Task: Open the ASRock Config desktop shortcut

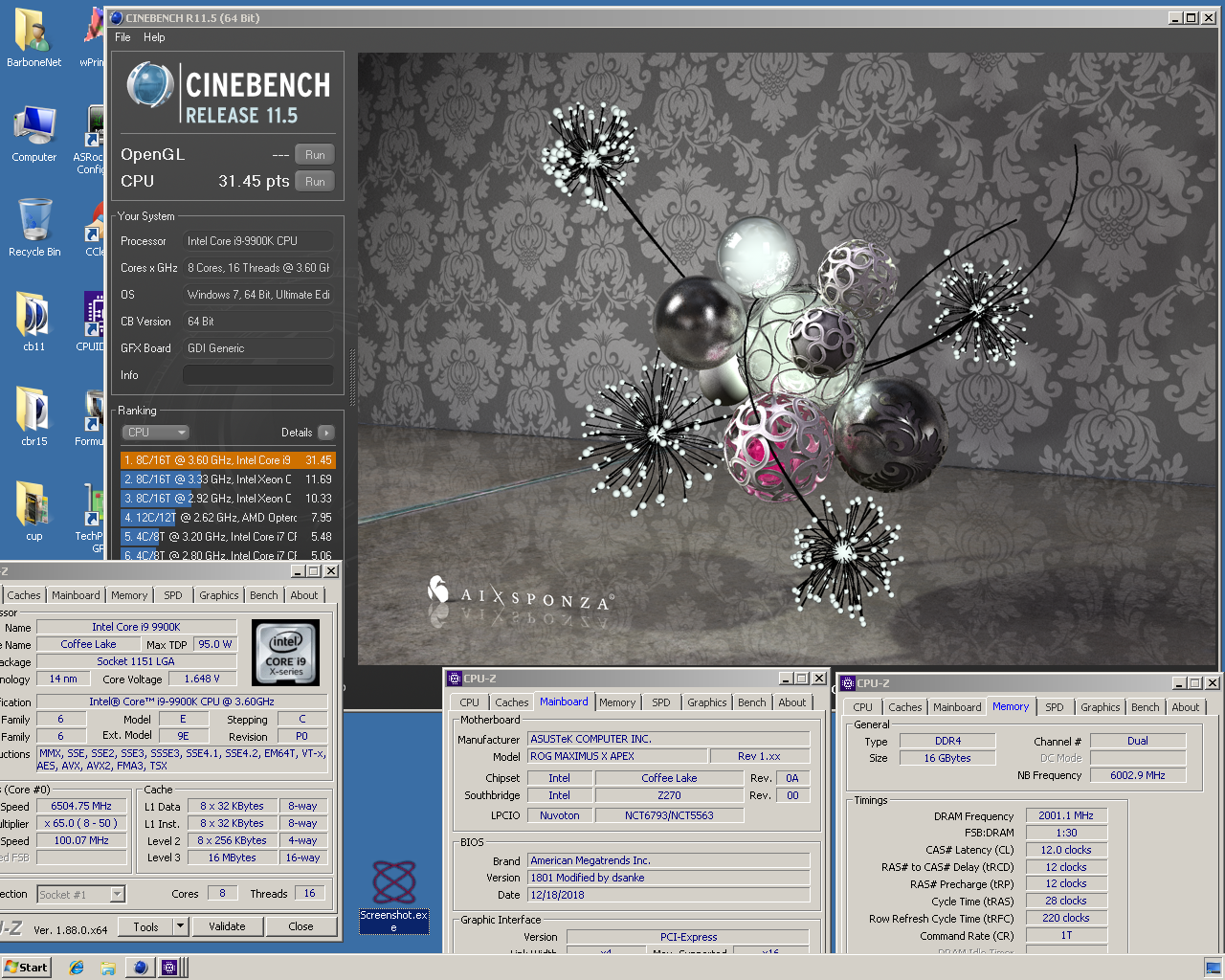Action: click(90, 140)
